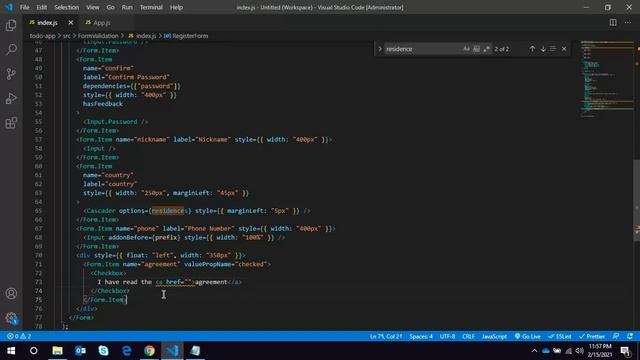
Task: Open feedback icon in status bar
Action: click(616, 336)
